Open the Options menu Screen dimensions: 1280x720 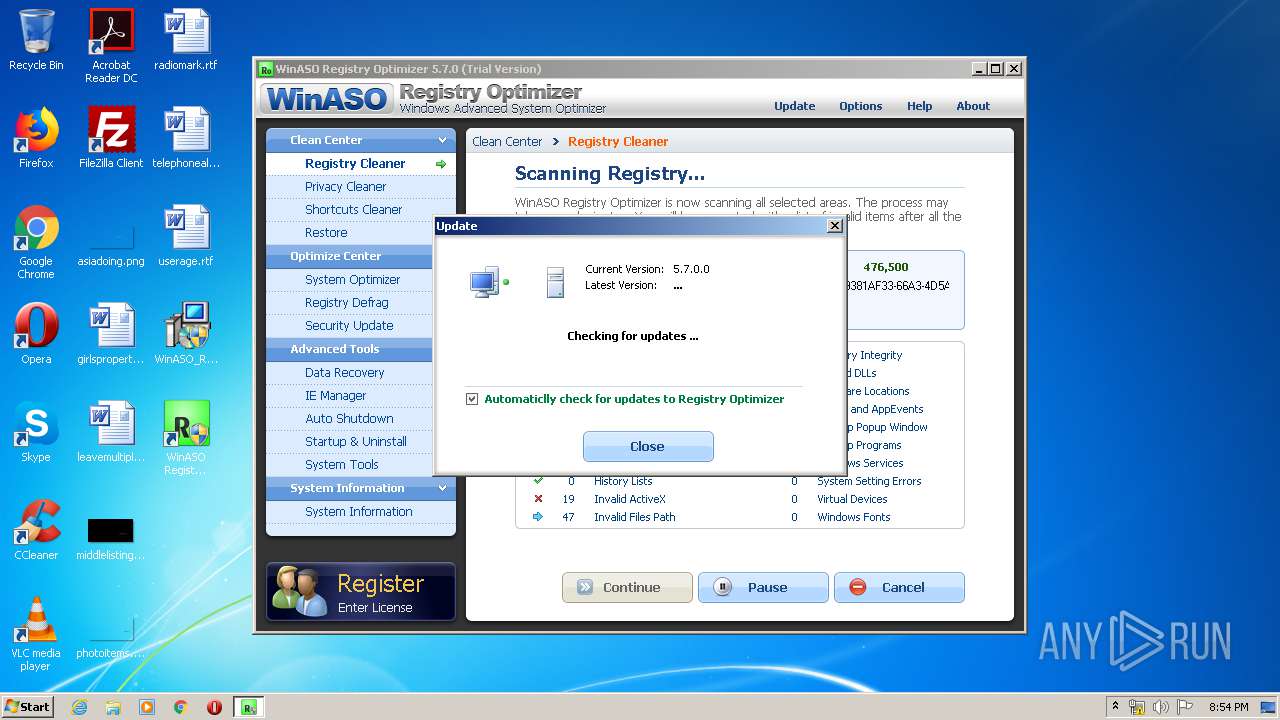tap(860, 106)
